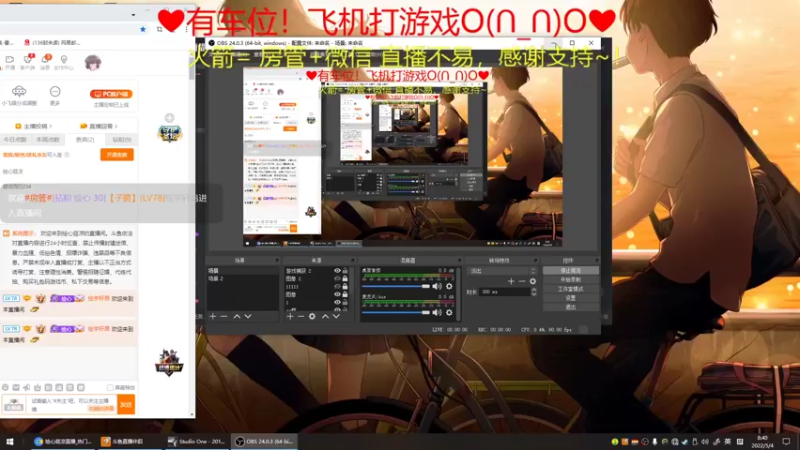Add a new scene in OBS scenes panel

click(213, 316)
